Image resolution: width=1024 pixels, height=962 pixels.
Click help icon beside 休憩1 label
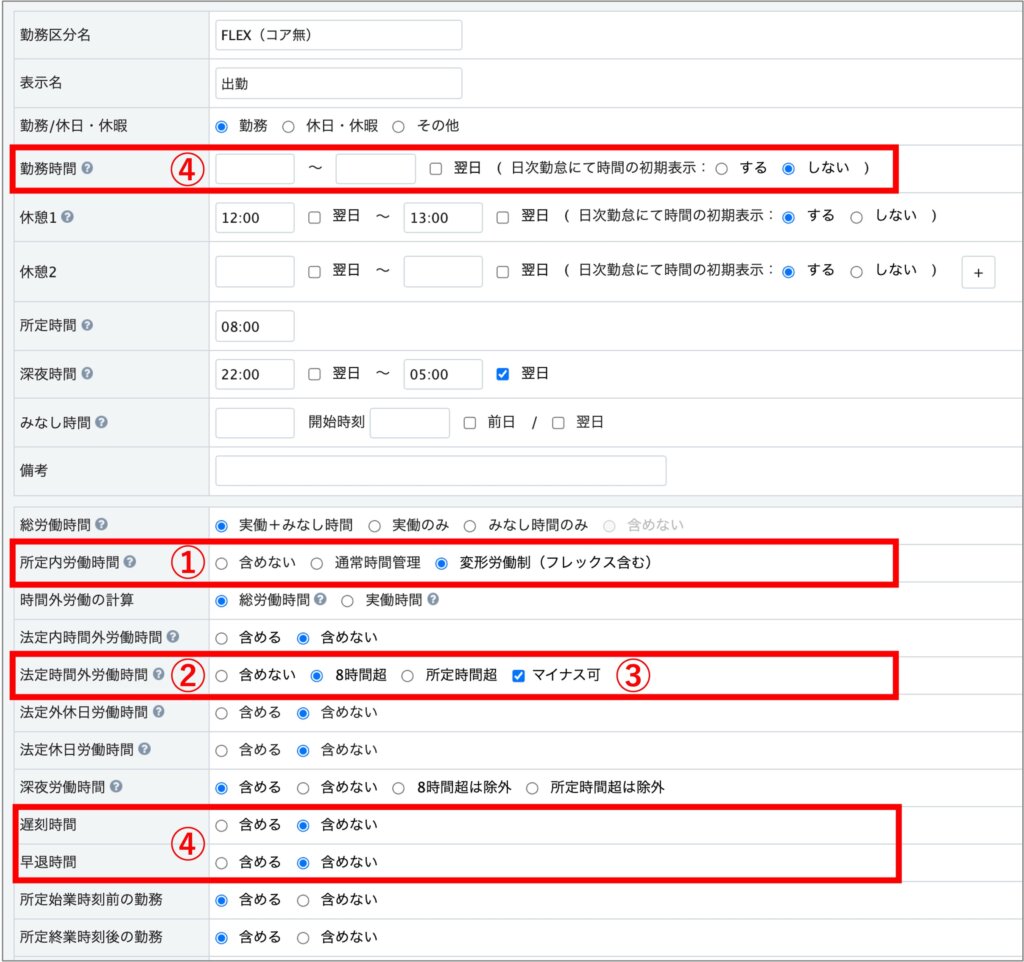(68, 217)
